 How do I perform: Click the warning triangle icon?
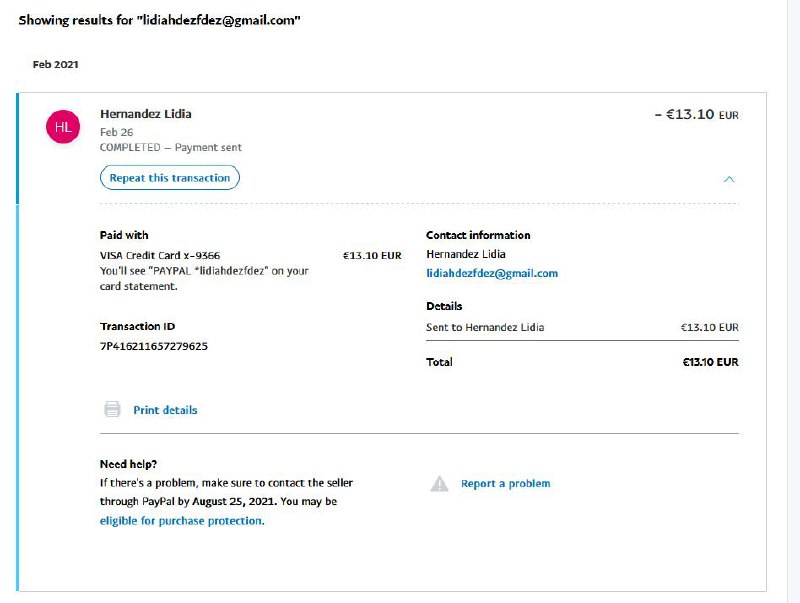click(439, 484)
